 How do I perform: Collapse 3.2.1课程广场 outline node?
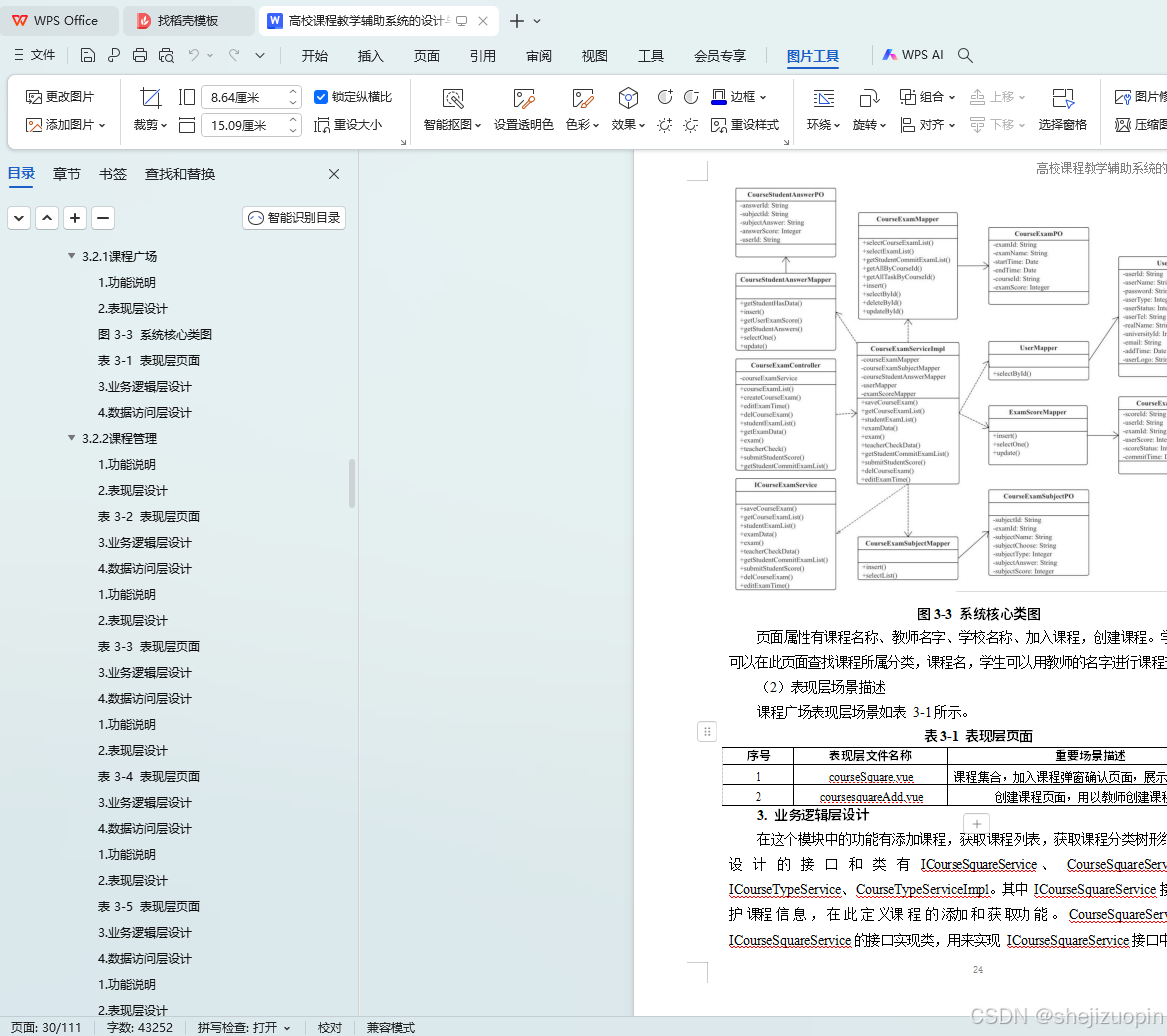tap(71, 256)
